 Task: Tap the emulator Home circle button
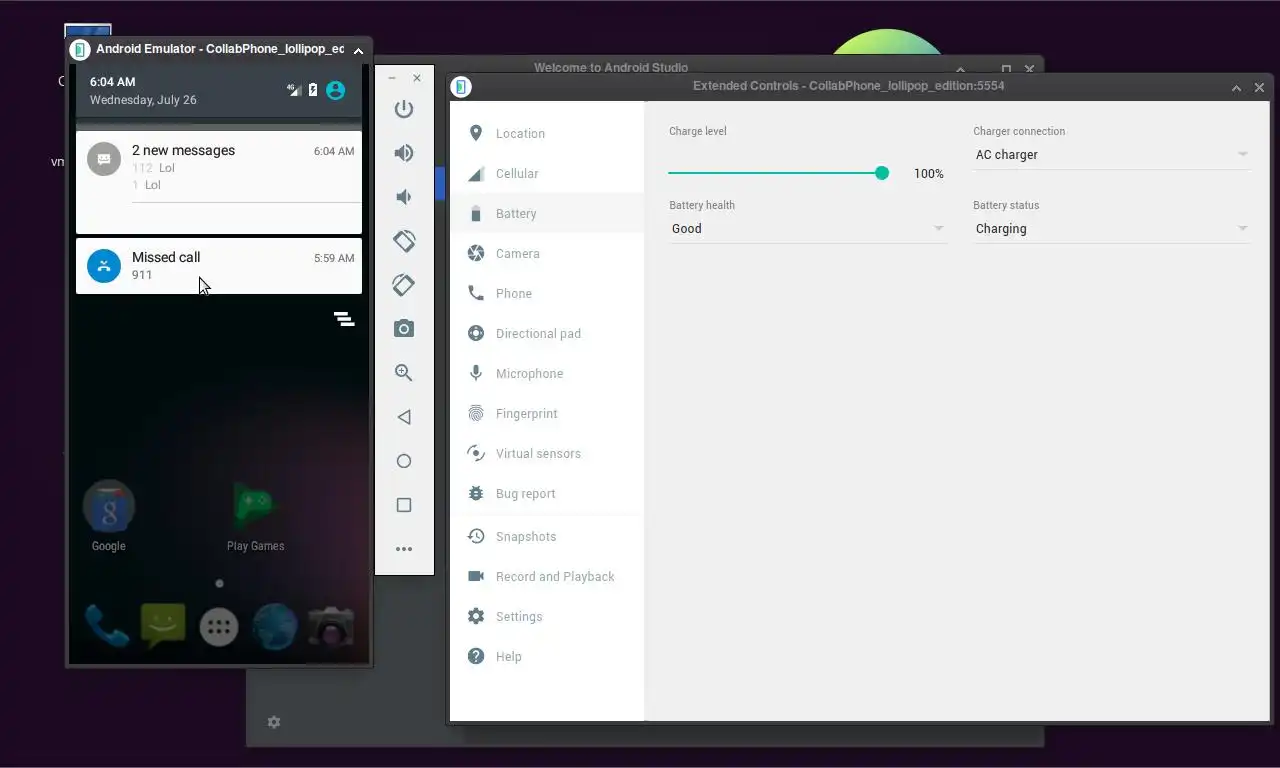point(404,461)
